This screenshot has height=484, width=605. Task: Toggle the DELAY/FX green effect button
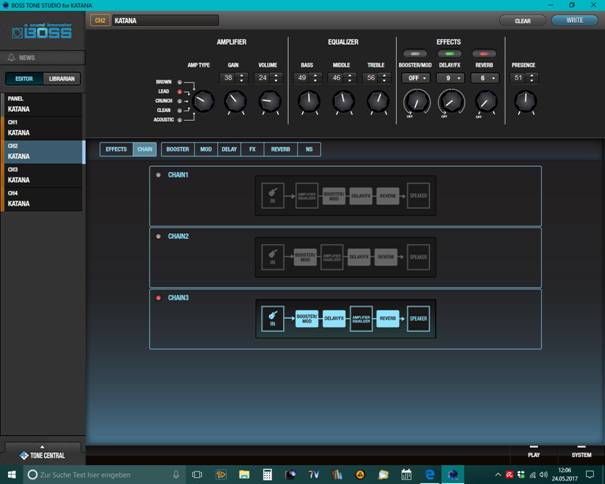[450, 54]
